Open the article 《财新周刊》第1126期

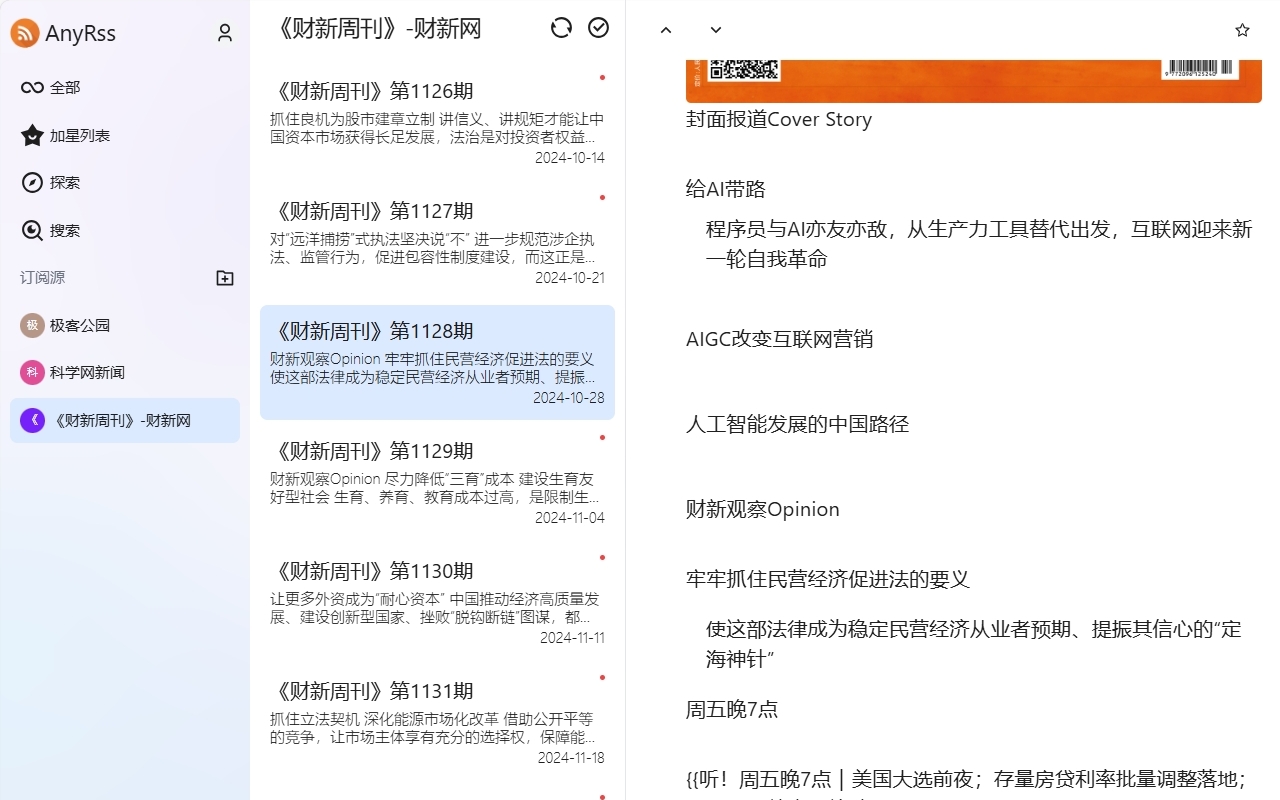click(437, 122)
